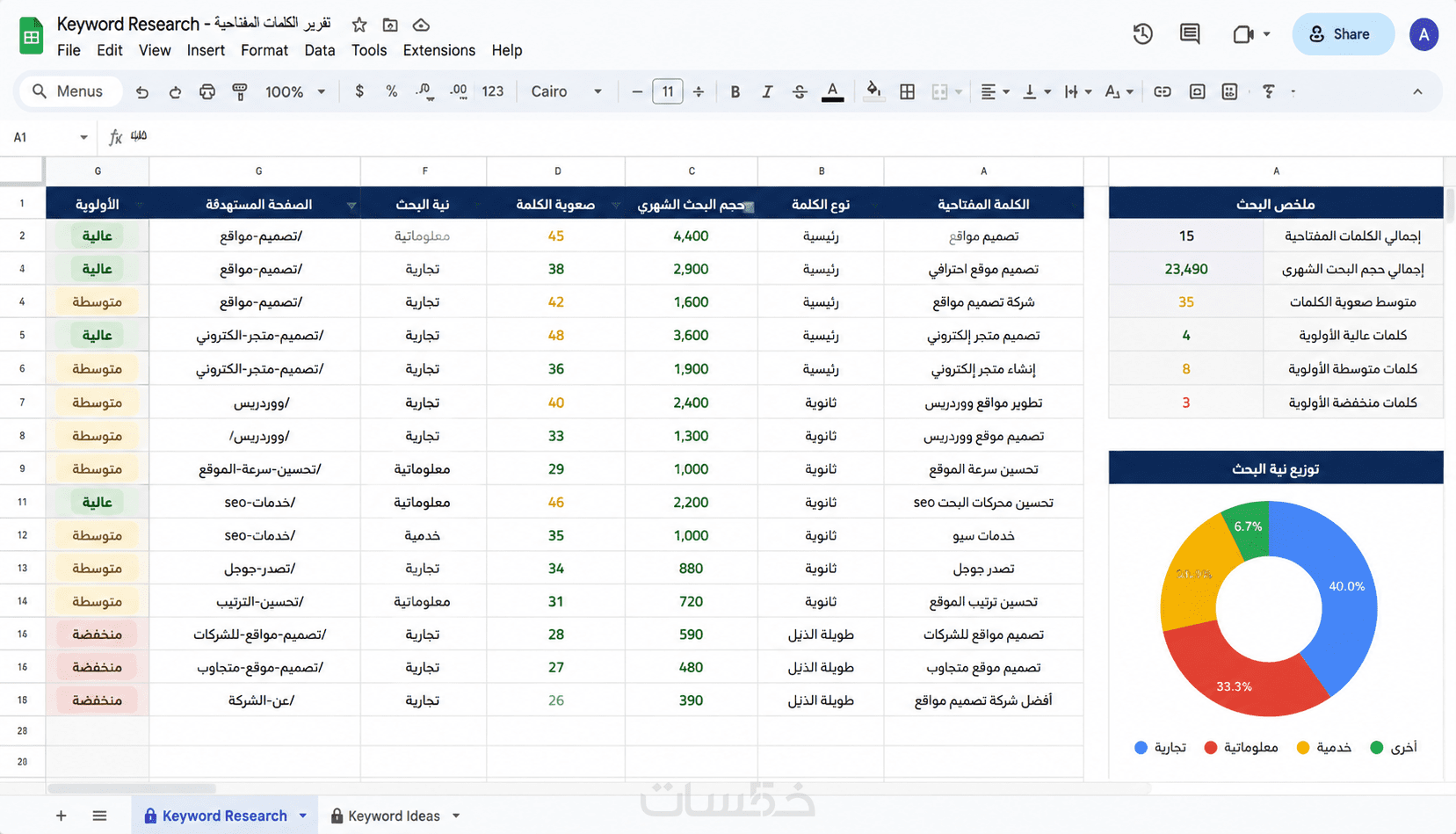
Task: Open text rotation dropdown
Action: [x=1119, y=91]
